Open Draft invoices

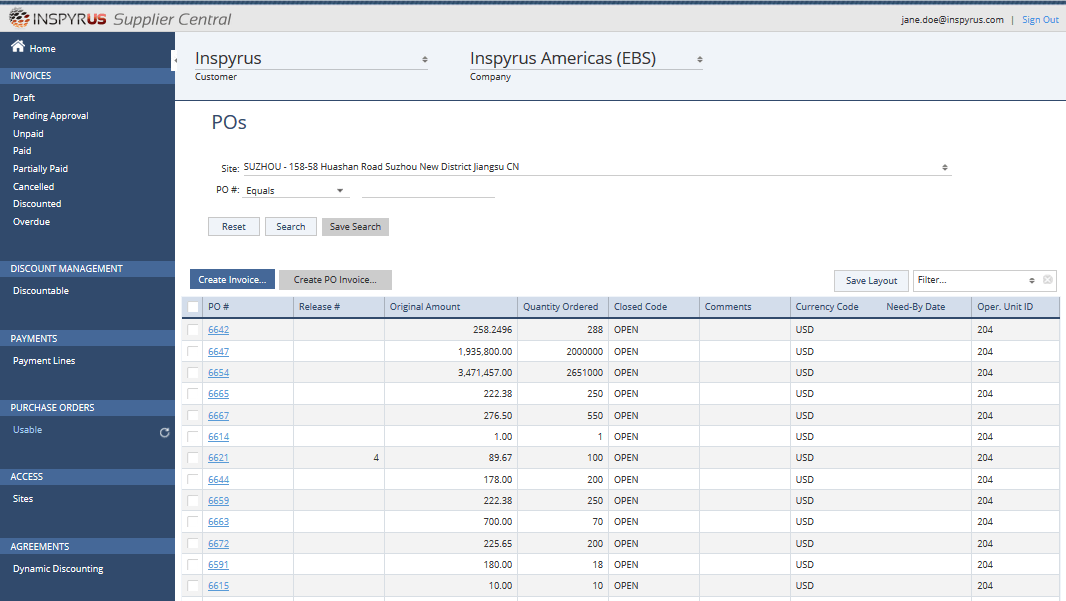coord(24,98)
